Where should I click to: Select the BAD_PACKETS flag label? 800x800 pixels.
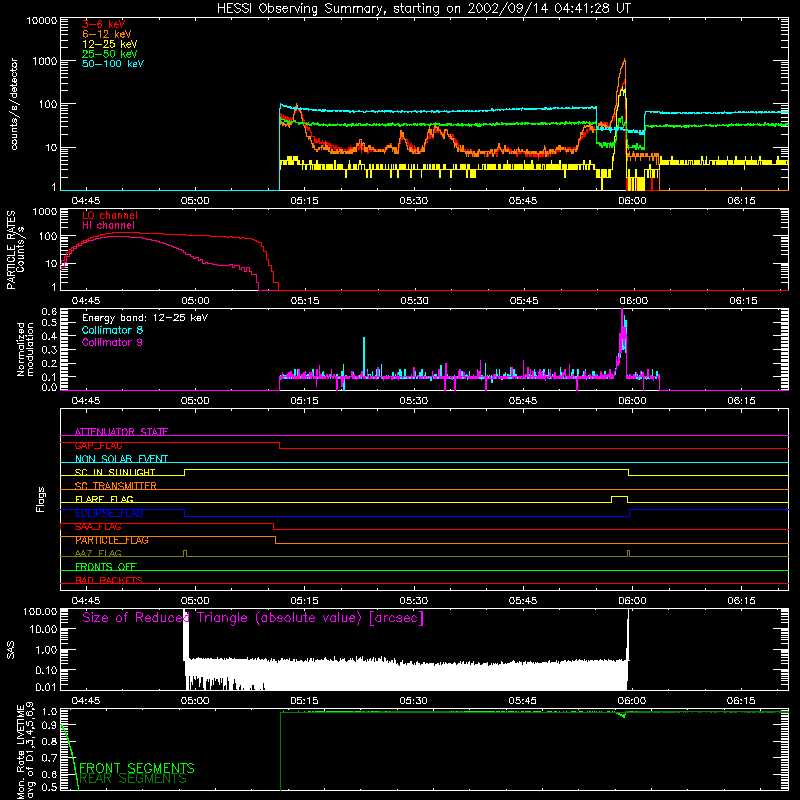click(108, 580)
